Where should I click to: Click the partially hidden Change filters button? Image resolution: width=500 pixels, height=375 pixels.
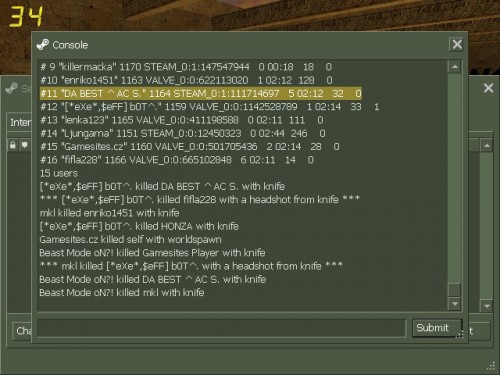pos(22,331)
